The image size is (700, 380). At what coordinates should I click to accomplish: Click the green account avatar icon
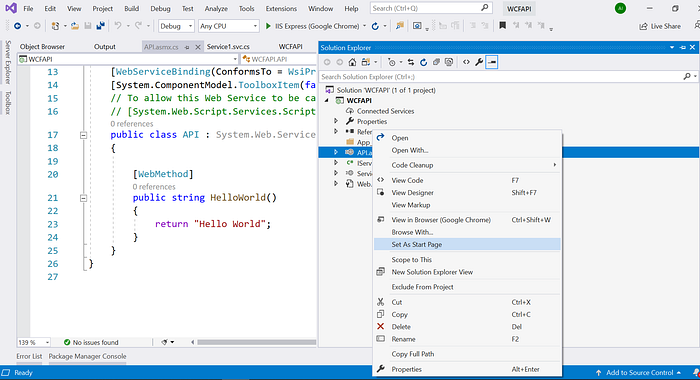click(620, 8)
